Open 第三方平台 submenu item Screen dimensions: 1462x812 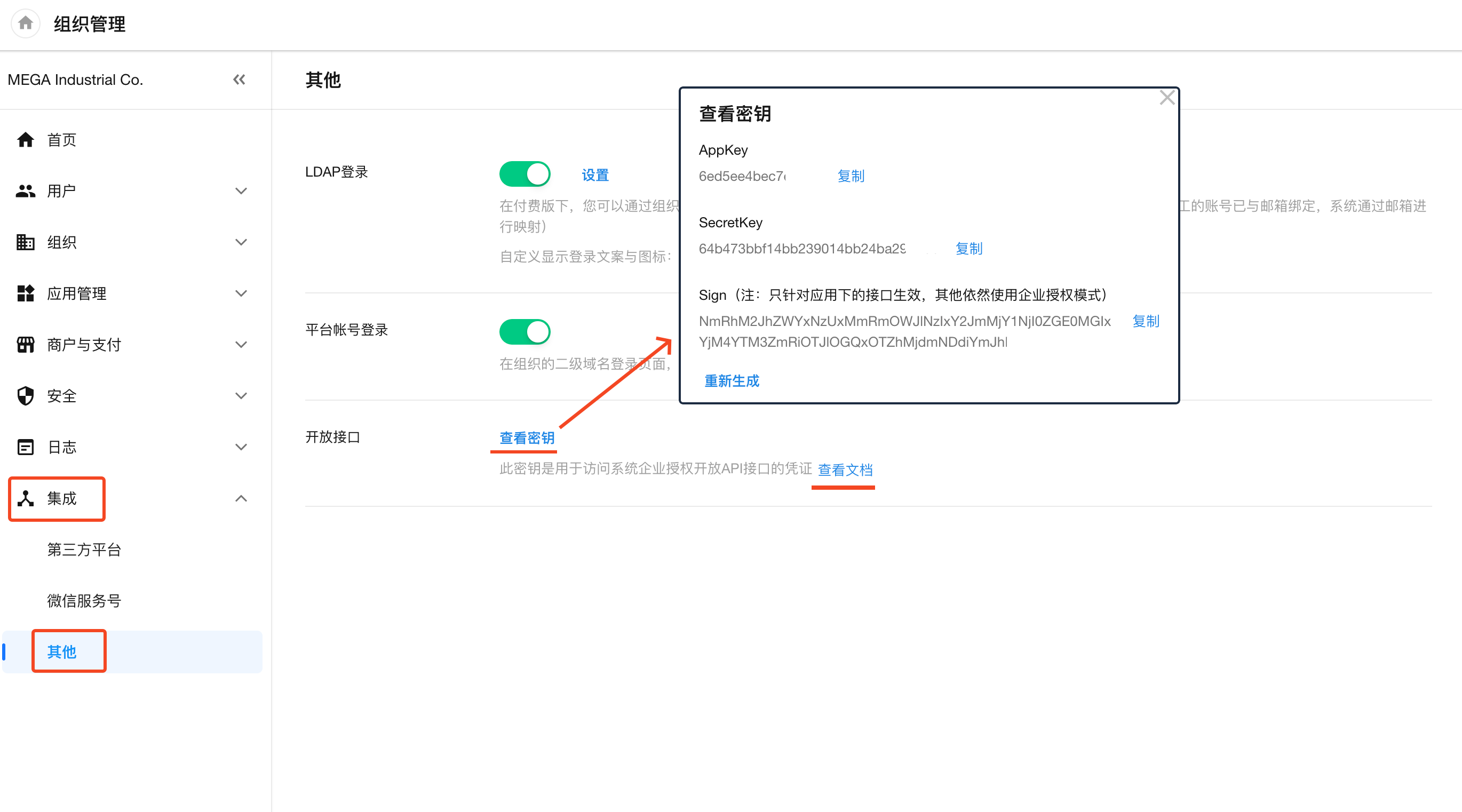(x=84, y=550)
